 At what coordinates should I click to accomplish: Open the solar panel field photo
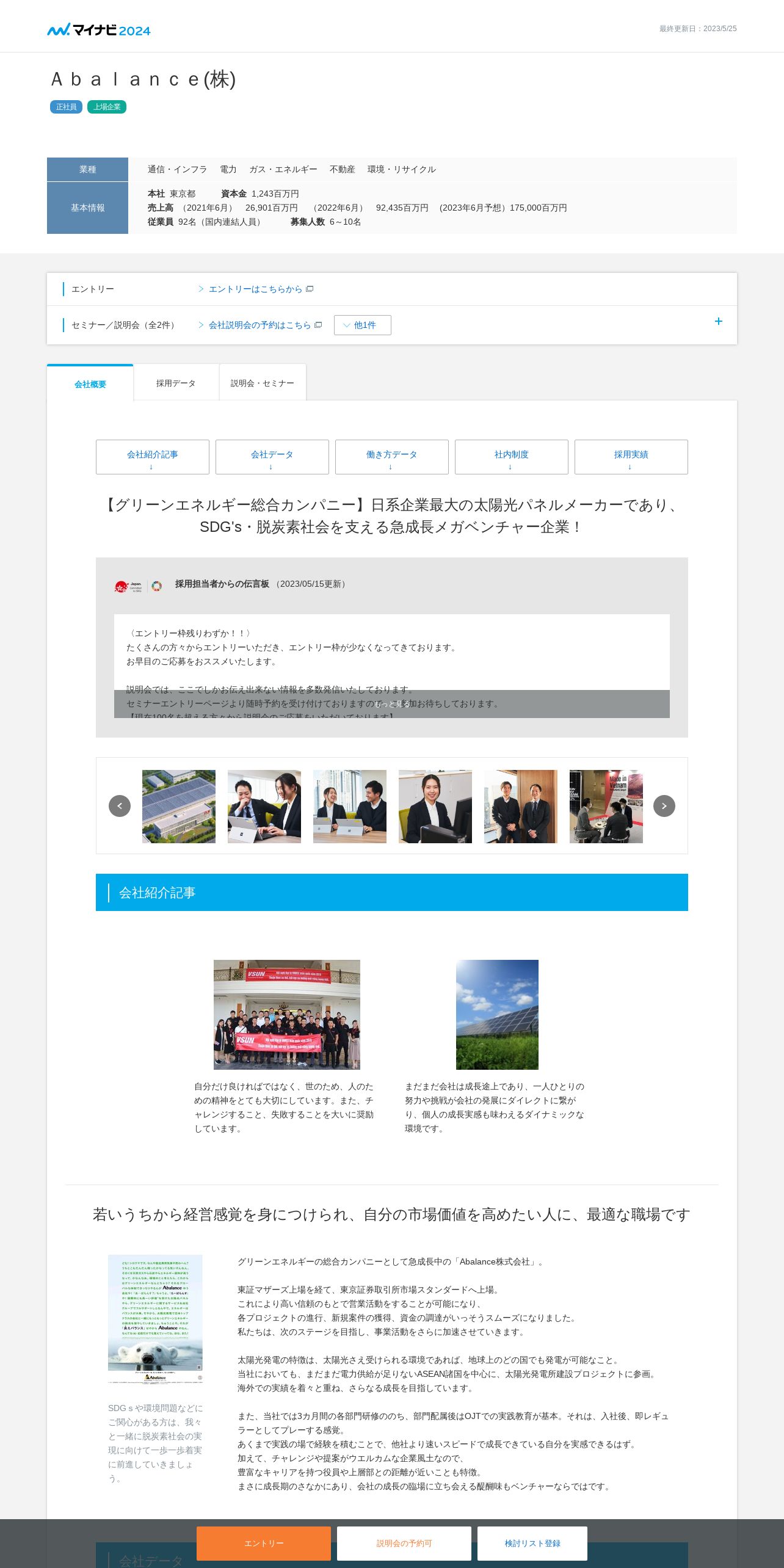(x=497, y=1015)
